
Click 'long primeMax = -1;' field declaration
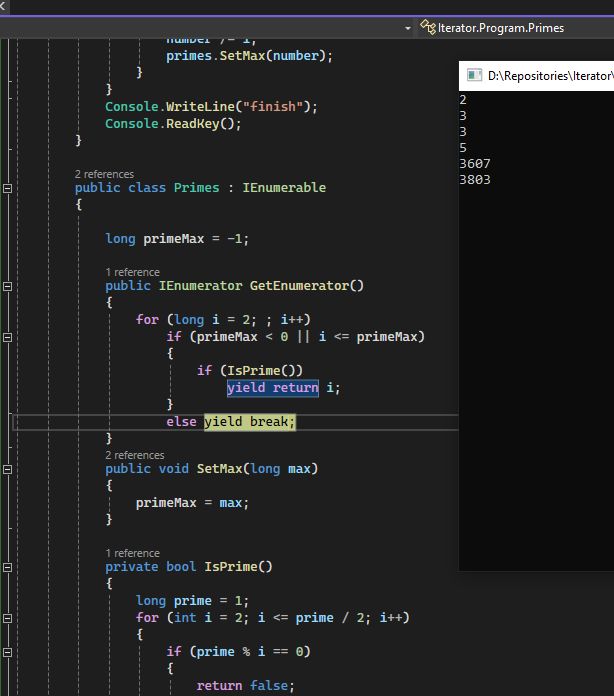coord(177,239)
